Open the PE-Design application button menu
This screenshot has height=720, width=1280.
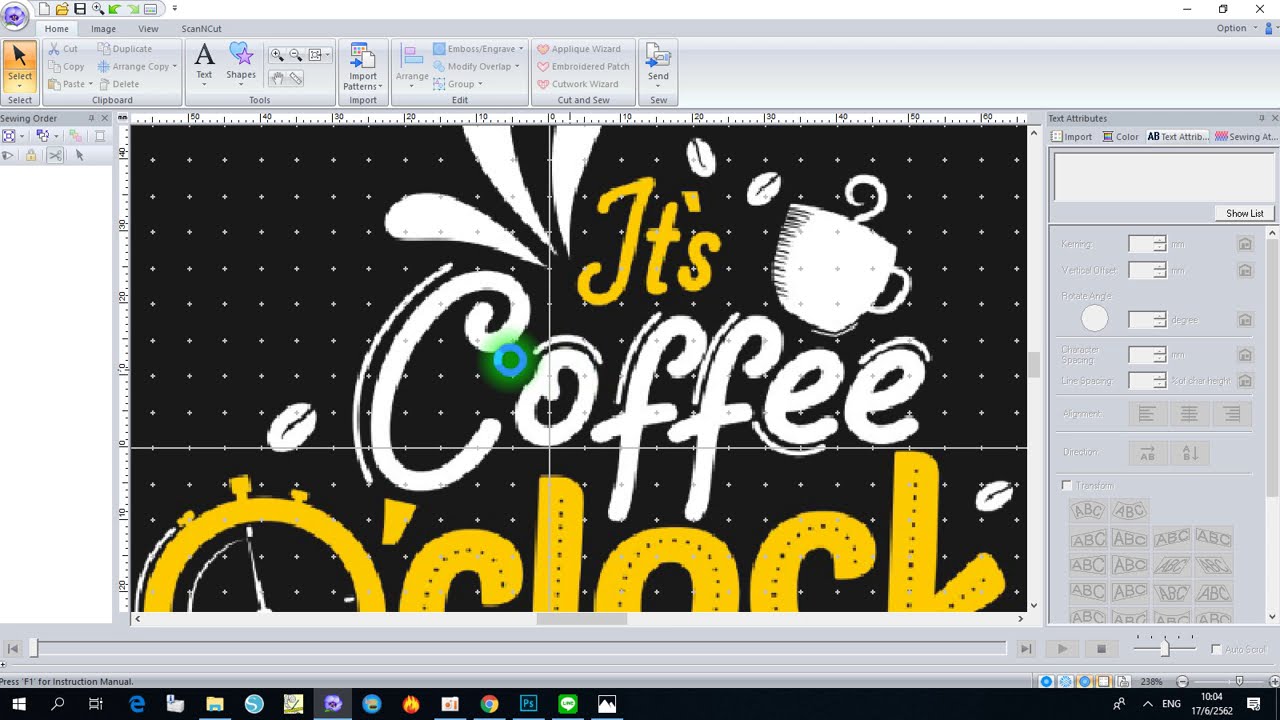[14, 14]
